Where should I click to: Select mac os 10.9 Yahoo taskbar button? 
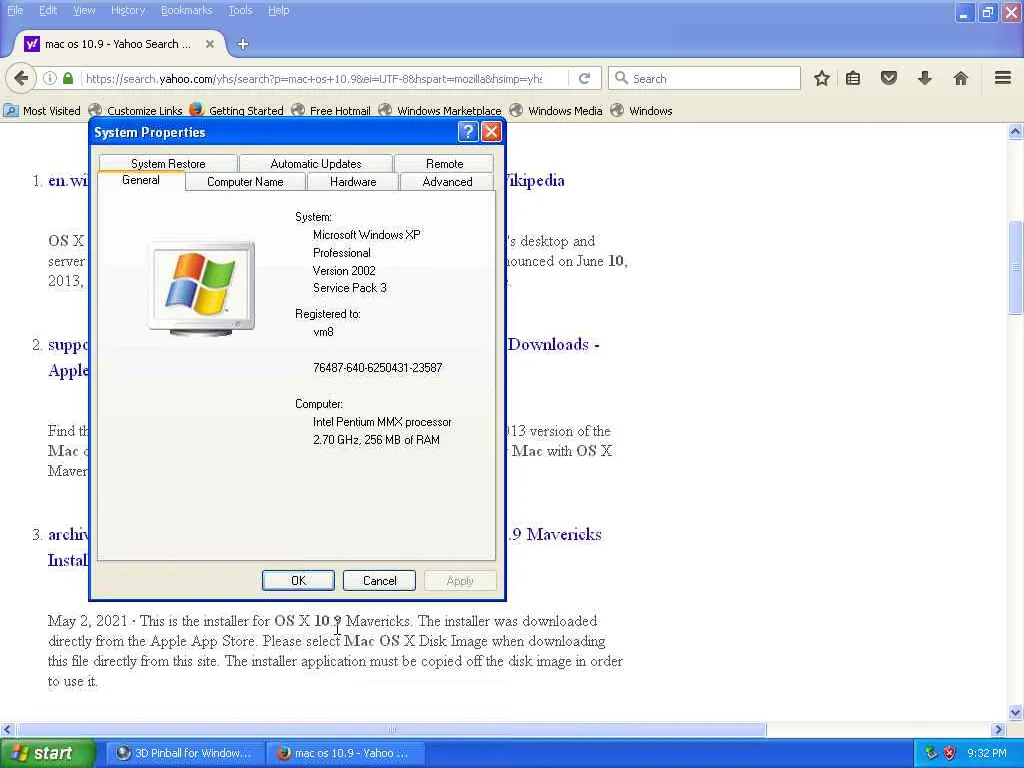click(x=345, y=753)
